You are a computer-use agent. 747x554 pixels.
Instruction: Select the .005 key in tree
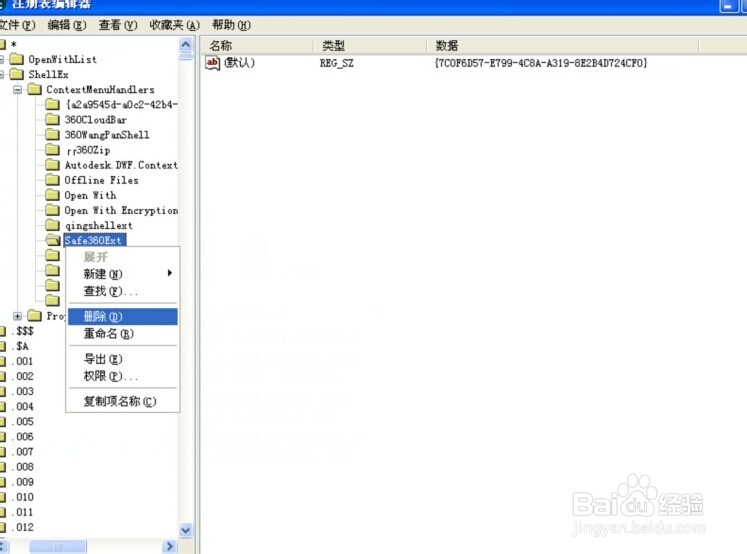point(23,422)
